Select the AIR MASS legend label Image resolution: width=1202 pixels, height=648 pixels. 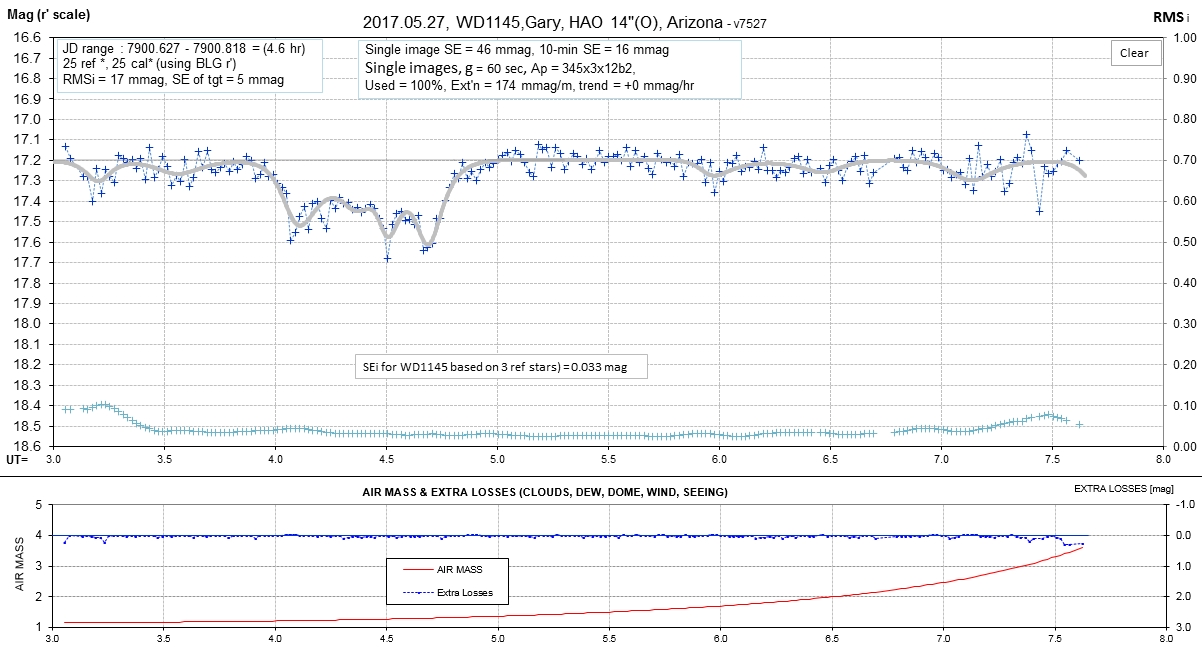465,569
